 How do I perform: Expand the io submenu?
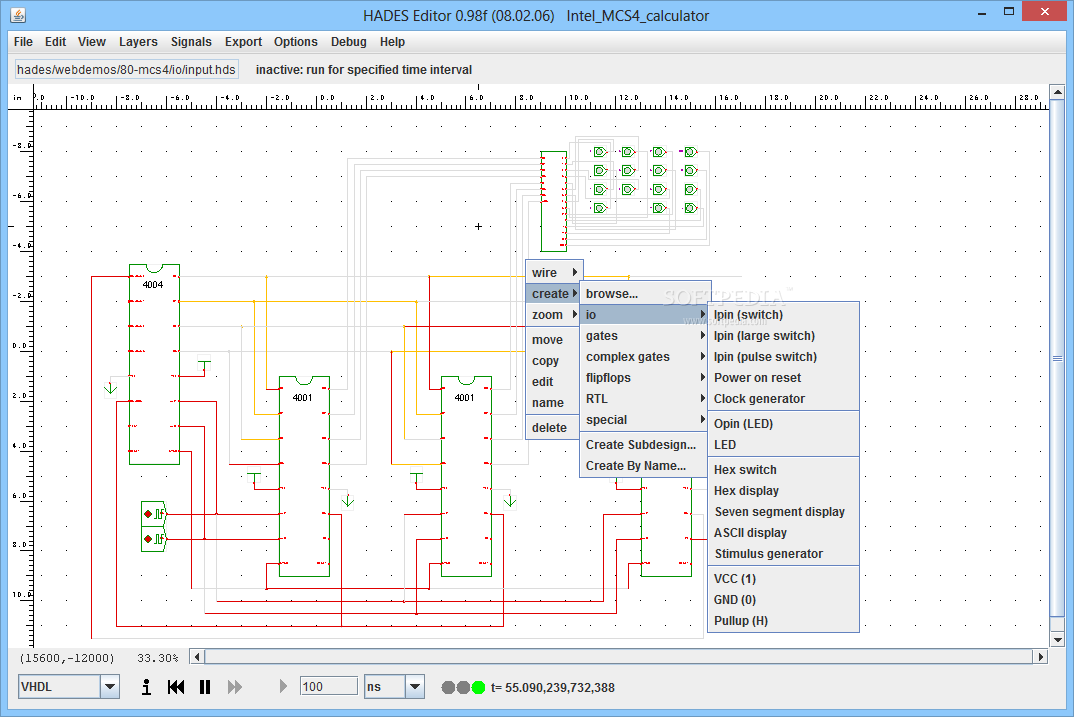[x=644, y=315]
